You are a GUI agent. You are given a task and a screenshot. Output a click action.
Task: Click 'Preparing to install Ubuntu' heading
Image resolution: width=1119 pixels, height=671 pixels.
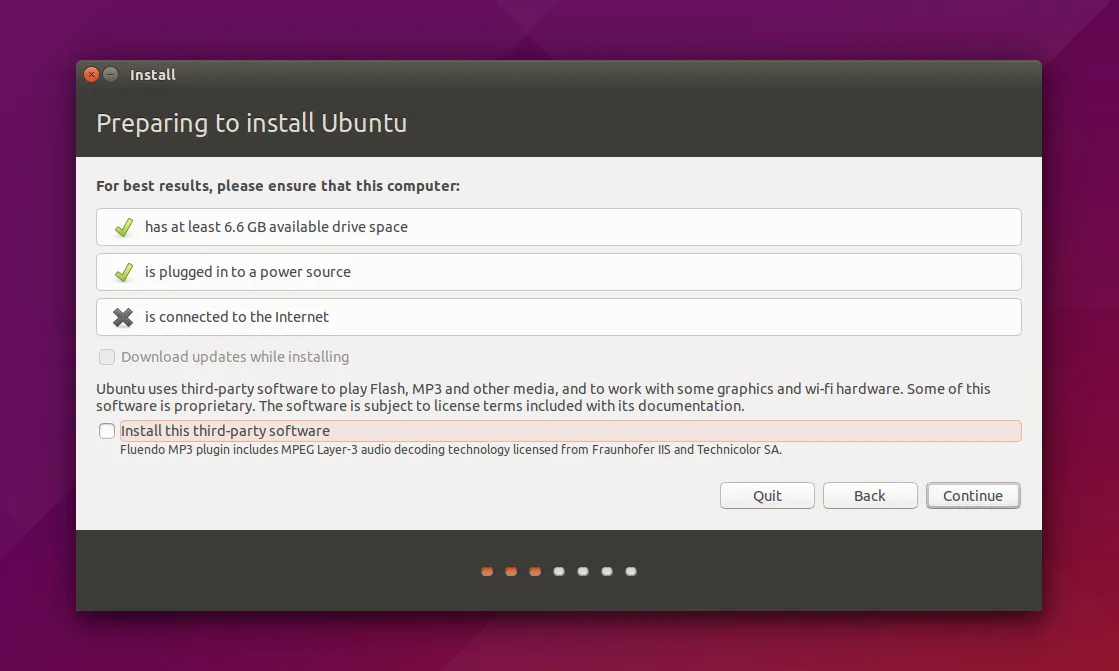pyautogui.click(x=252, y=123)
